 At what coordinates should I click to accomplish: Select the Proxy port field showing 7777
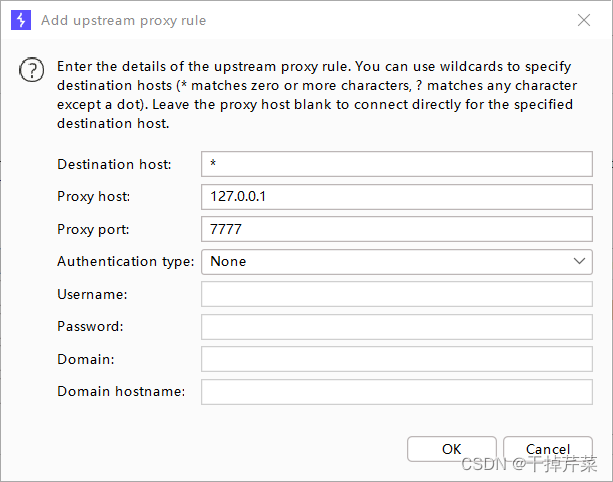[397, 229]
